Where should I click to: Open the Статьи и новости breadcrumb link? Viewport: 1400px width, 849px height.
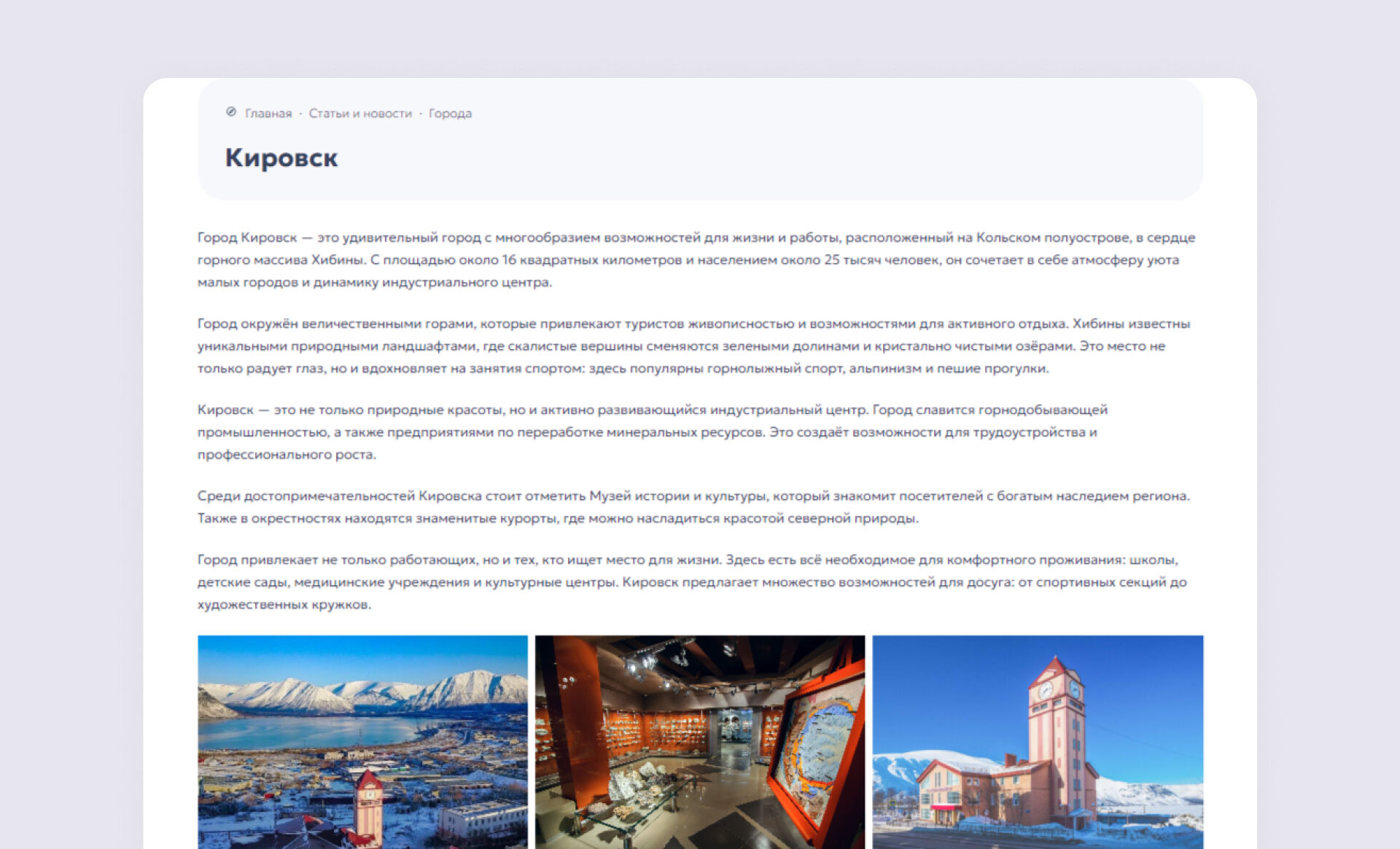(x=360, y=114)
